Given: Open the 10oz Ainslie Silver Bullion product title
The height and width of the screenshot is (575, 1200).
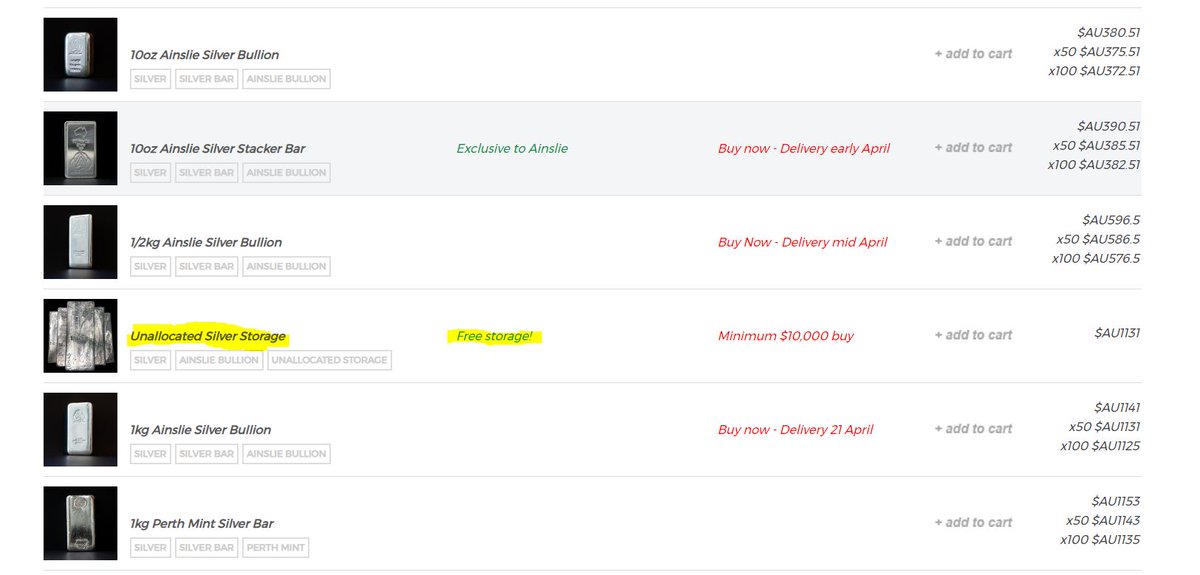Looking at the screenshot, I should (204, 55).
